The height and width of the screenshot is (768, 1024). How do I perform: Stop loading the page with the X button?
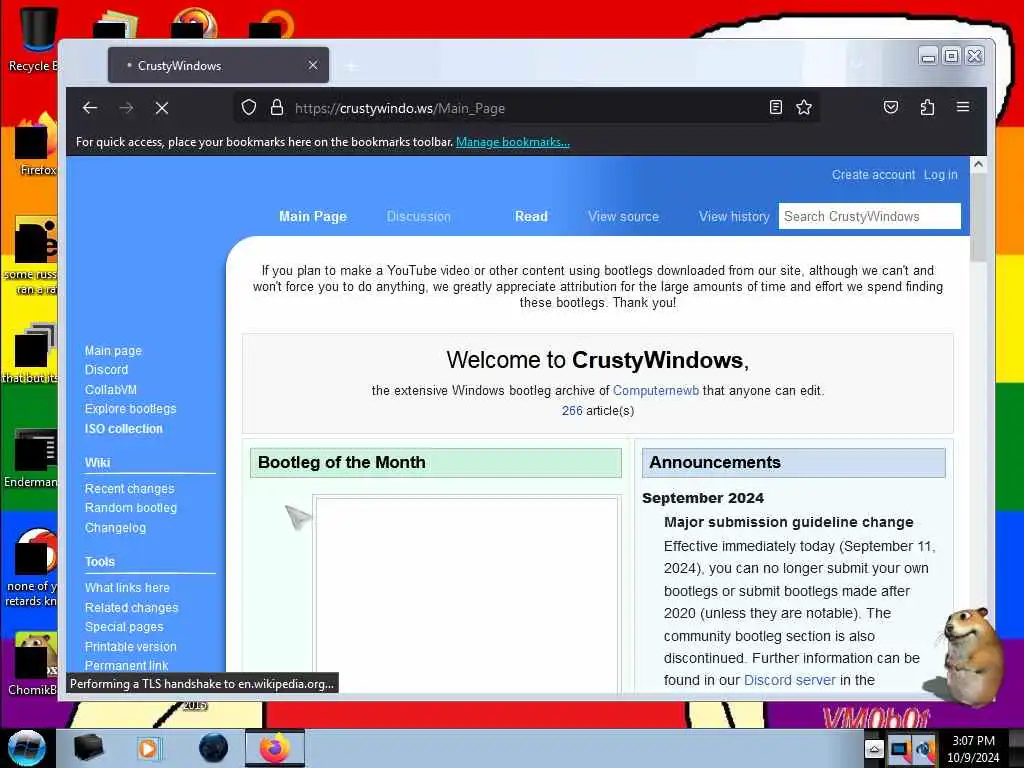coord(162,108)
